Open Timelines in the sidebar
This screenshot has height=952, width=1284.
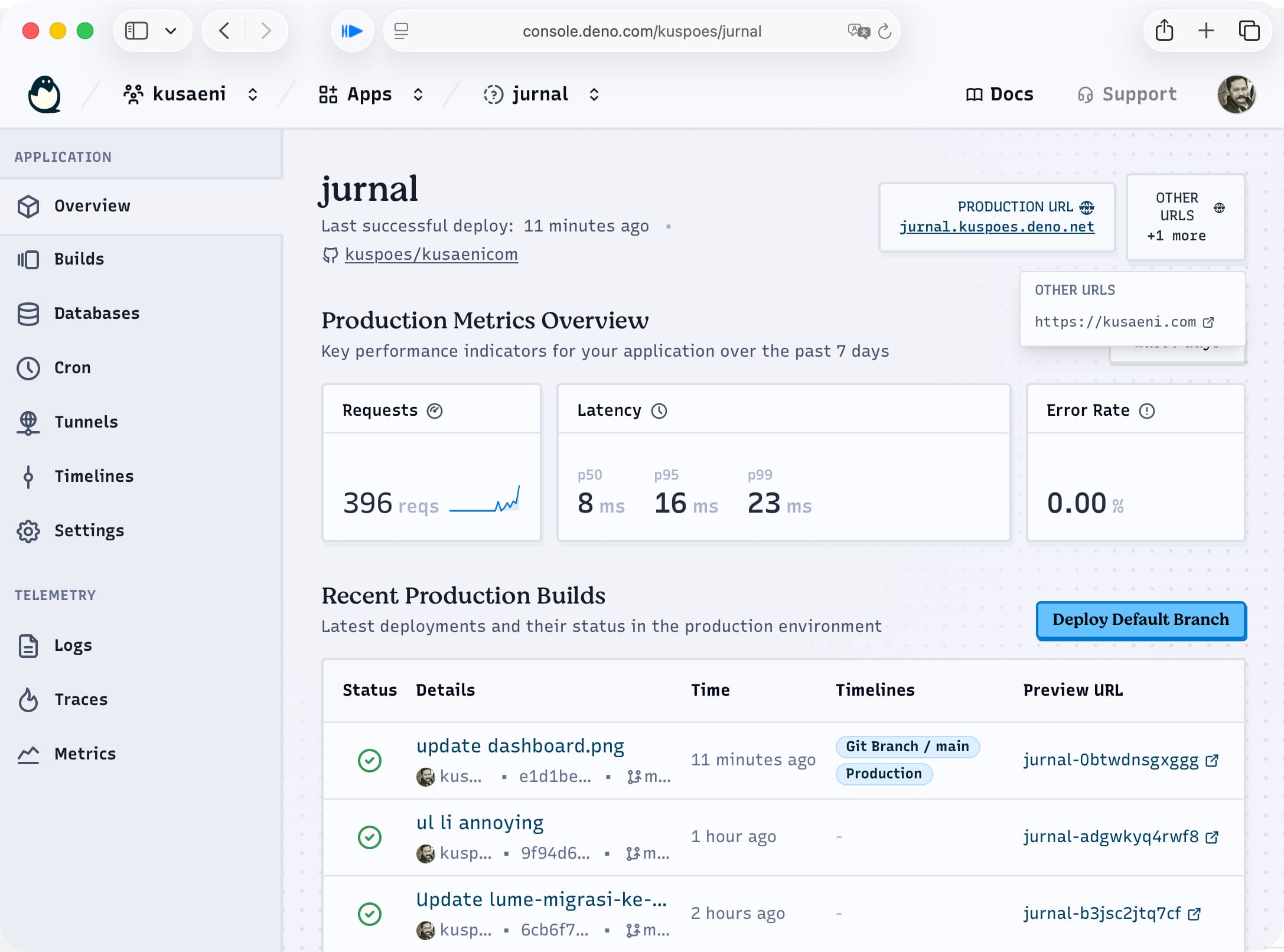141,477
